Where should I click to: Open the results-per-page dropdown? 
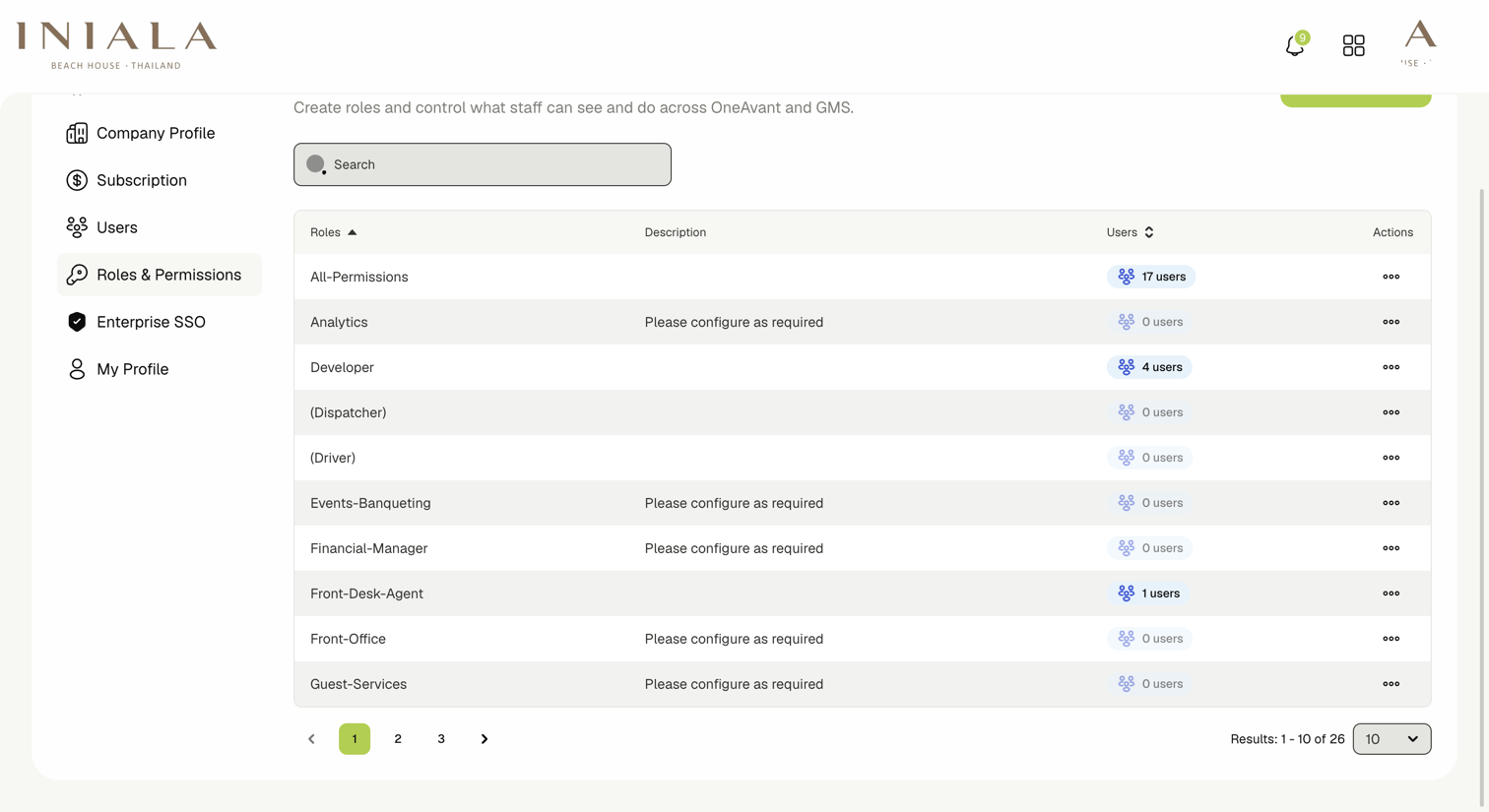(x=1392, y=739)
